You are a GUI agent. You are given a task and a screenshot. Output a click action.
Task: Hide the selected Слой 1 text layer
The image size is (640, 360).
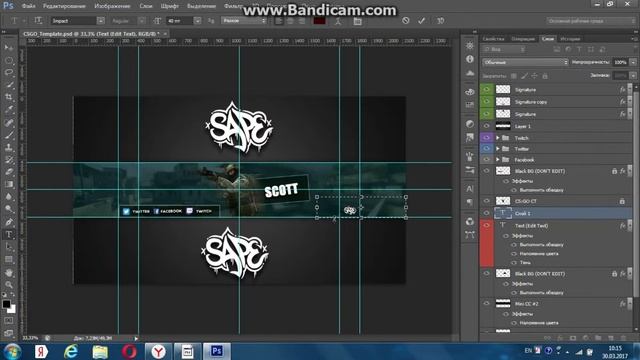tap(487, 213)
